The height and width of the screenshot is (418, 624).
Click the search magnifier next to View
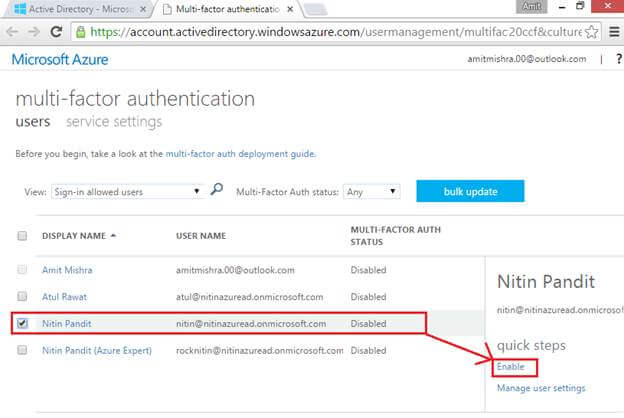coord(216,189)
